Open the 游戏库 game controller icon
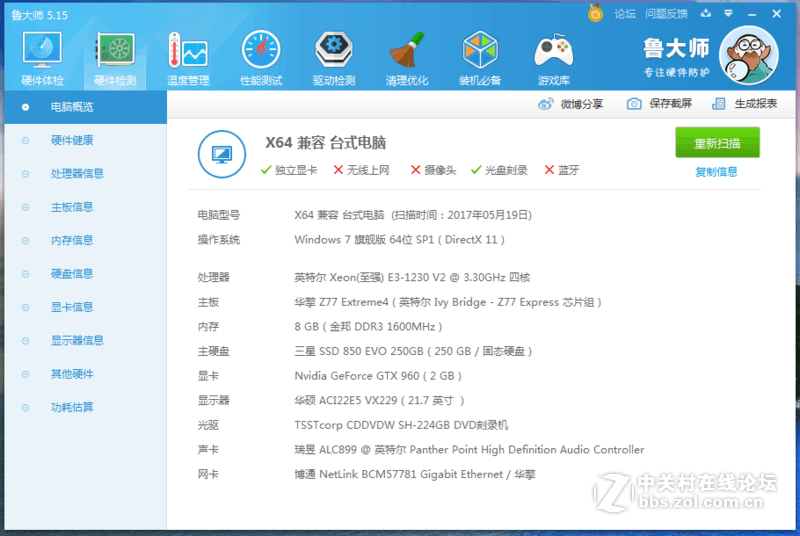 pyautogui.click(x=553, y=59)
